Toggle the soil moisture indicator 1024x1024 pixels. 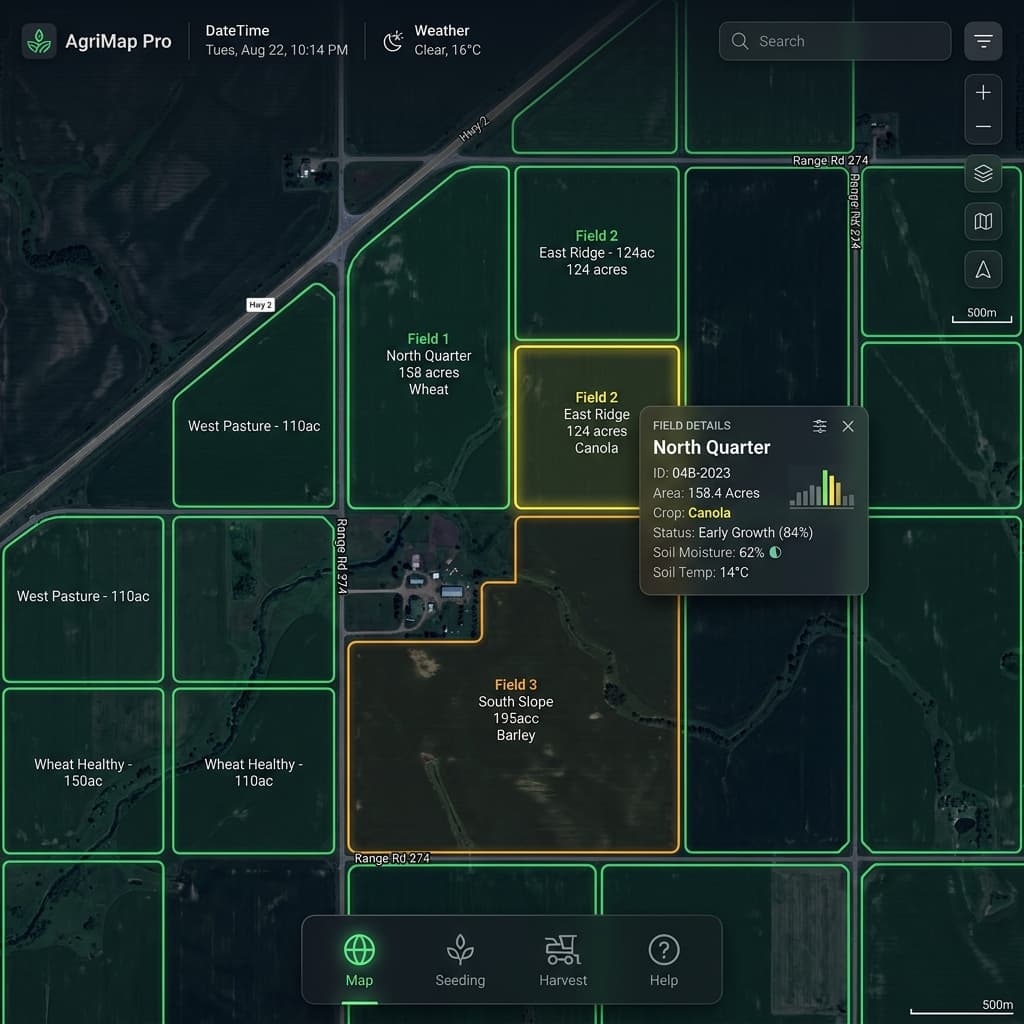(774, 551)
